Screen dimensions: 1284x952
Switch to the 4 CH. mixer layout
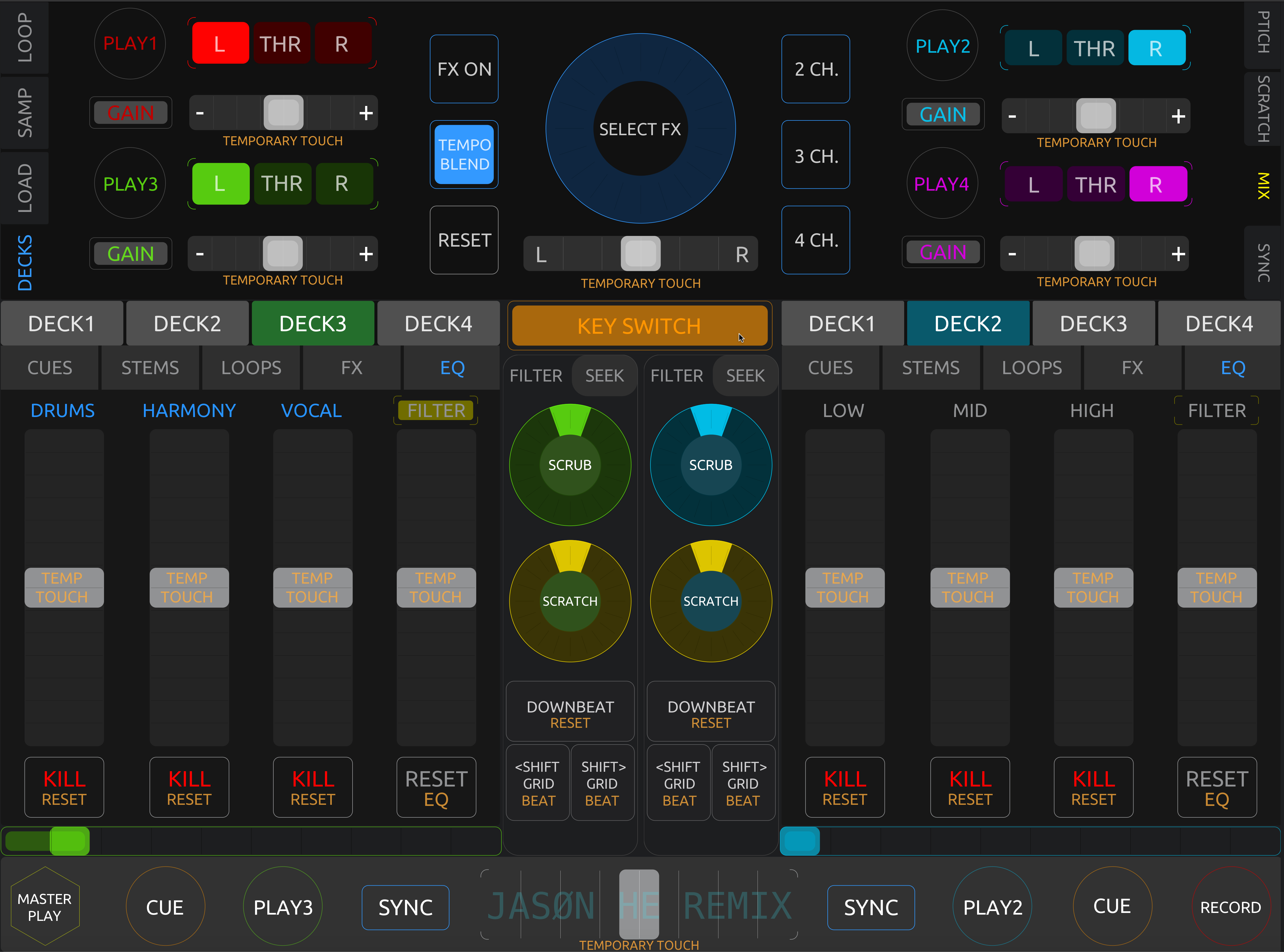coord(815,240)
